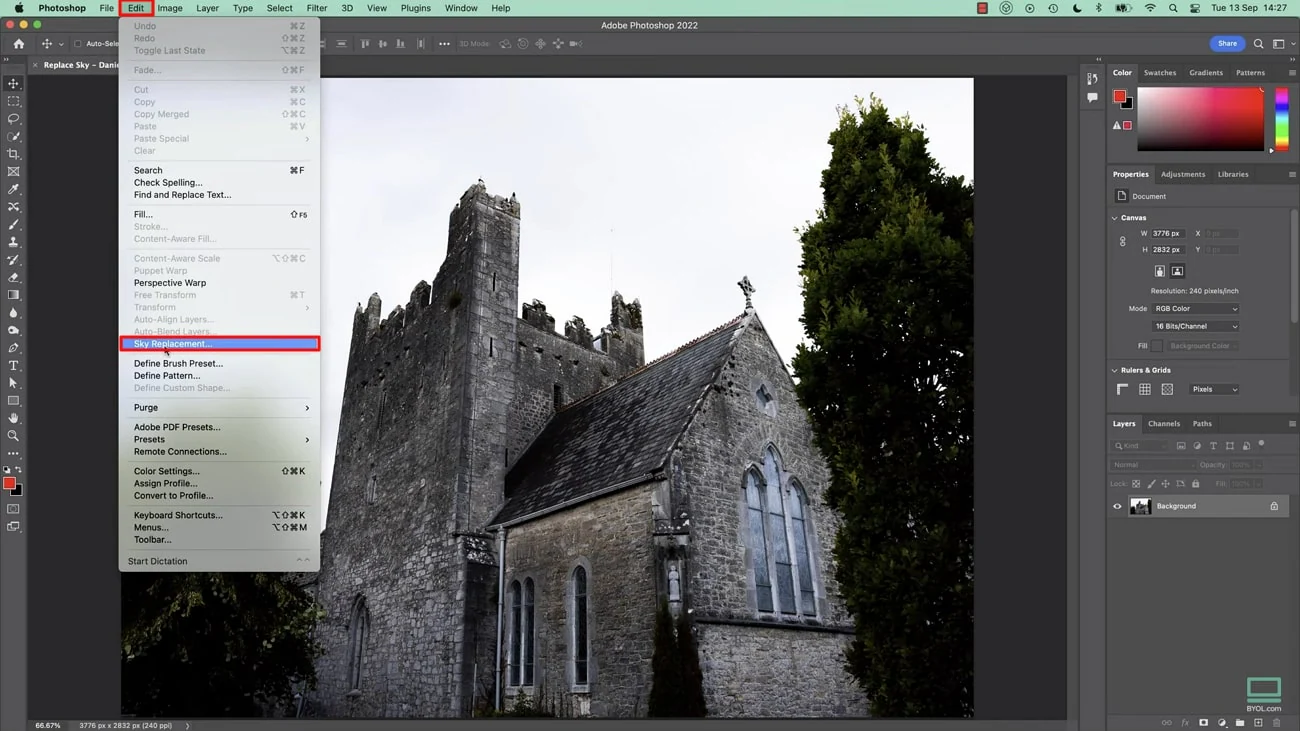The image size is (1300, 731).
Task: Click the Share button
Action: tap(1227, 44)
